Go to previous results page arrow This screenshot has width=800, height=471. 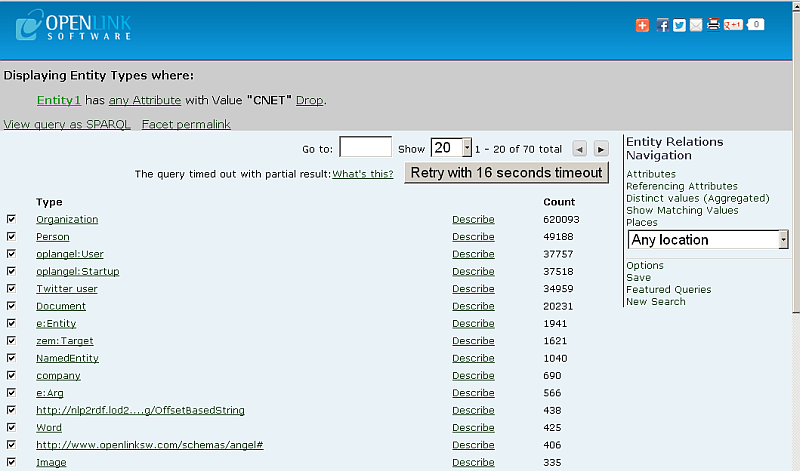(579, 149)
